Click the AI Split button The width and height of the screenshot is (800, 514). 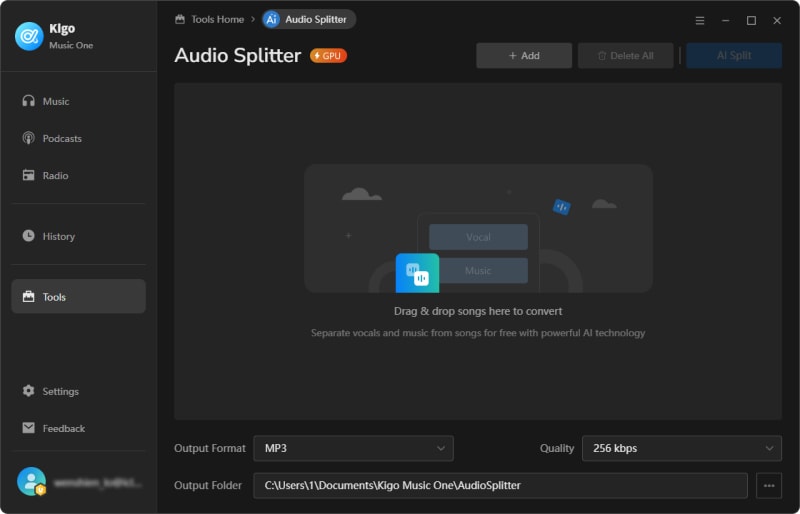(734, 56)
